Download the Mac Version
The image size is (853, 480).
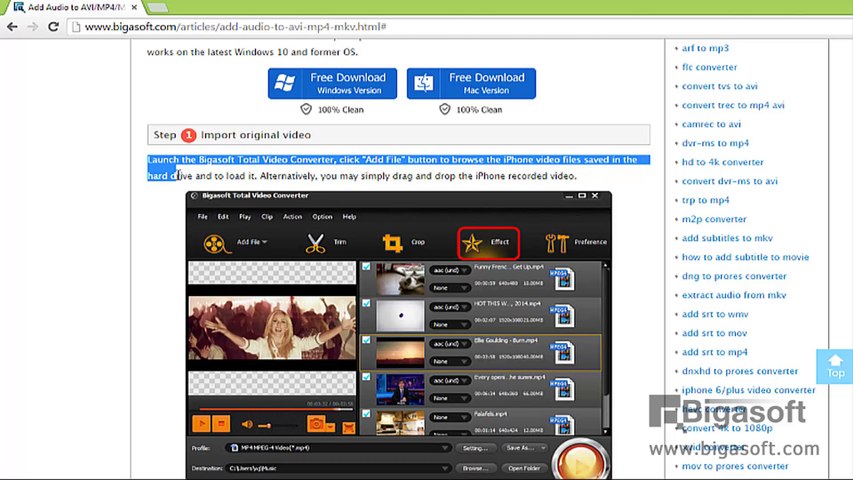[x=471, y=83]
